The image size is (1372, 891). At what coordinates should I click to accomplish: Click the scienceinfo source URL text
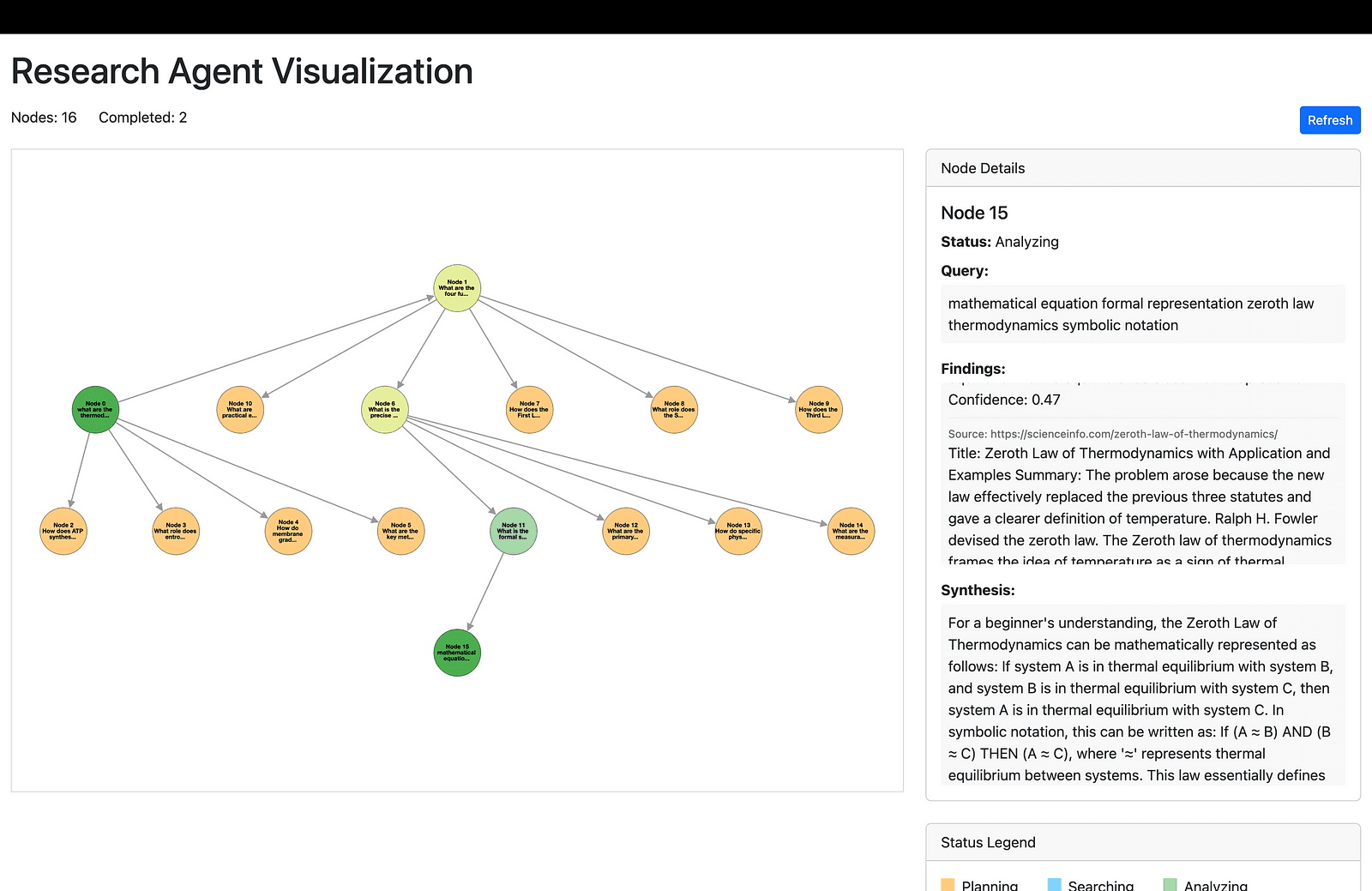[x=1134, y=434]
